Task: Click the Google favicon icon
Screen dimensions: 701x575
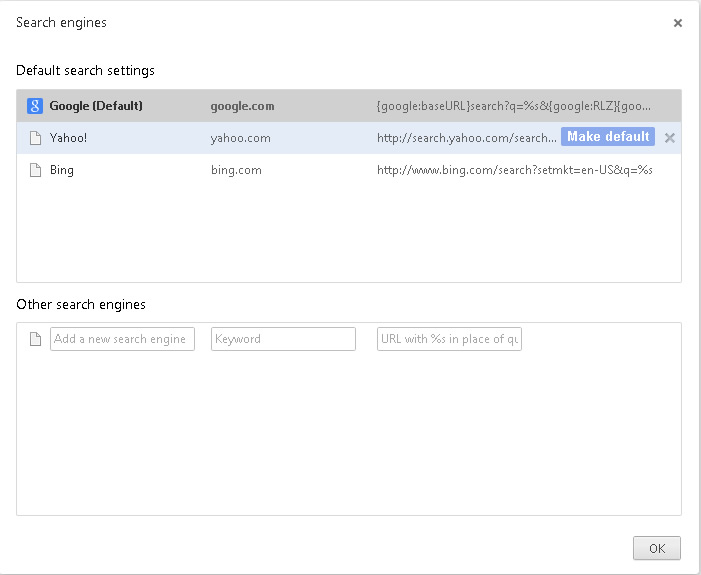Action: tap(35, 106)
